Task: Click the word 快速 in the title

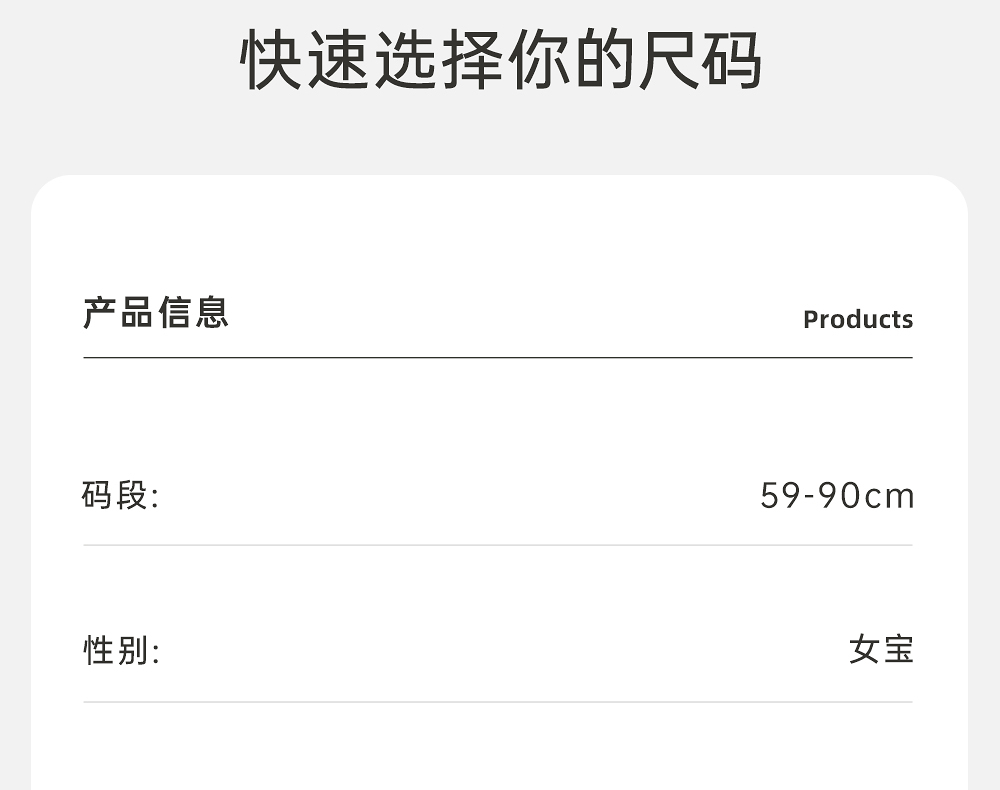Action: [305, 60]
